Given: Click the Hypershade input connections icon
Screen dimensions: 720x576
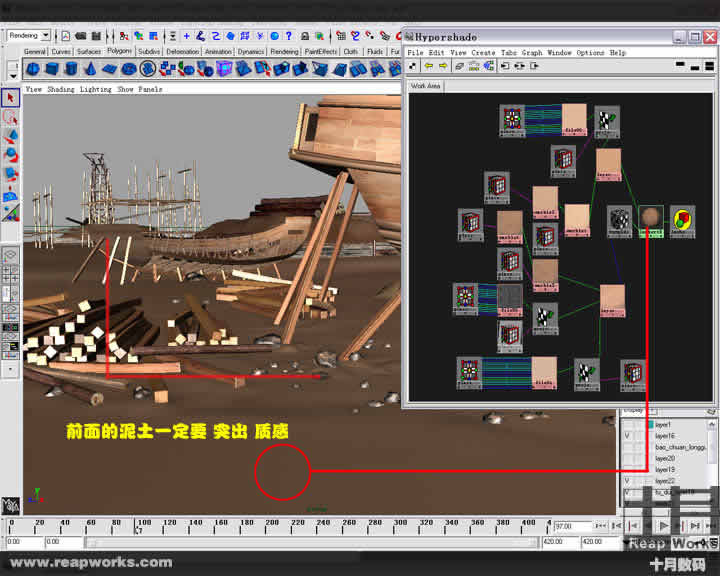Looking at the screenshot, I should pyautogui.click(x=504, y=66).
